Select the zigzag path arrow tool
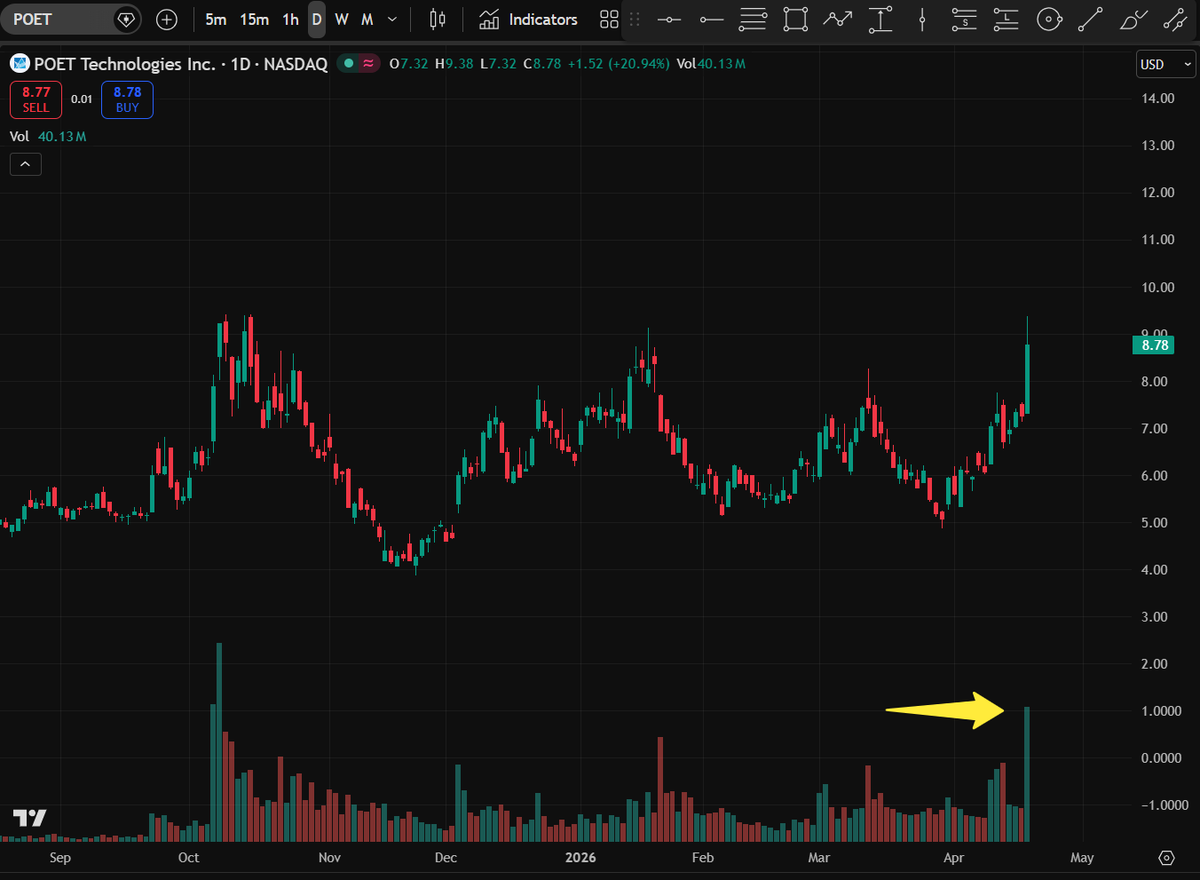1200x880 pixels. coord(838,19)
